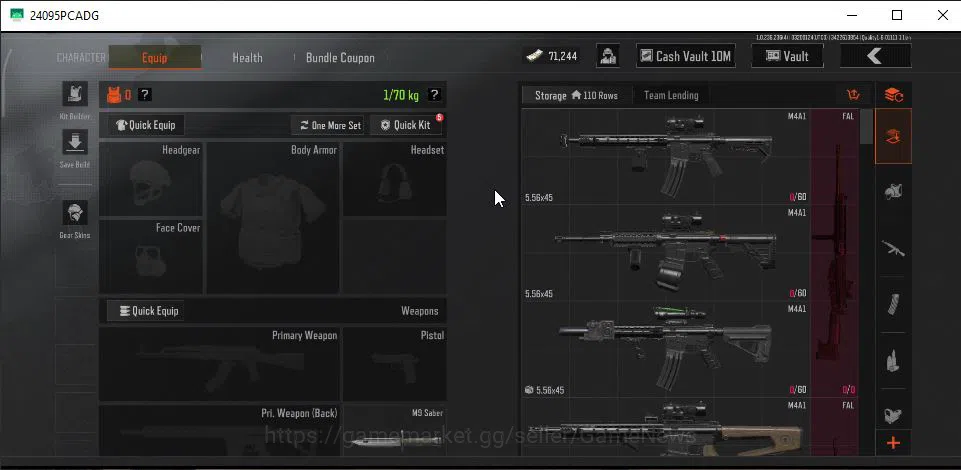Viewport: 961px width, 470px height.
Task: Open the Kit Builder icon
Action: pyautogui.click(x=75, y=94)
